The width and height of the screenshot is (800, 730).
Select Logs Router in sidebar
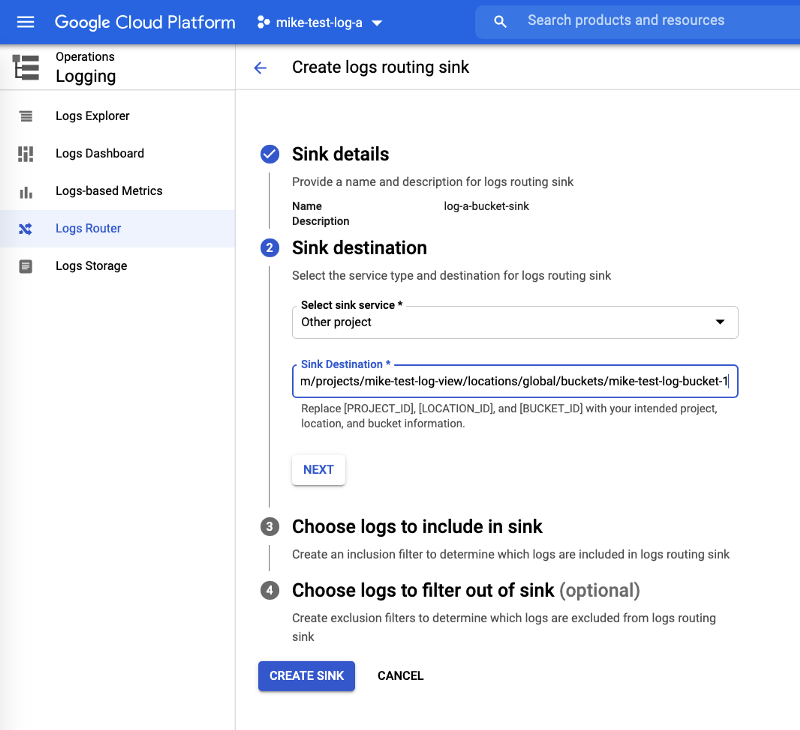point(117,229)
